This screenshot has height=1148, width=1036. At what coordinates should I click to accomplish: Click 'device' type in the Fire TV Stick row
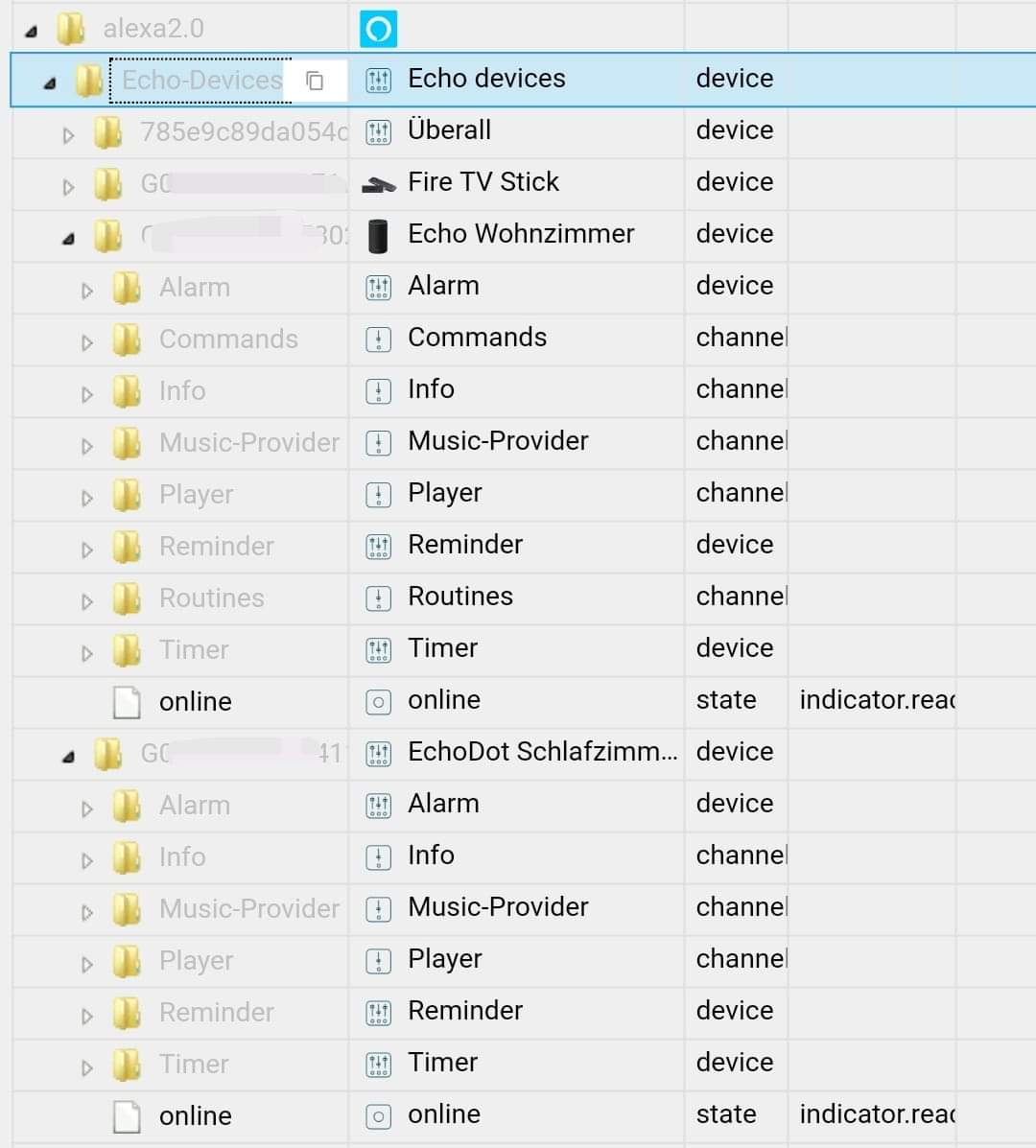(735, 181)
